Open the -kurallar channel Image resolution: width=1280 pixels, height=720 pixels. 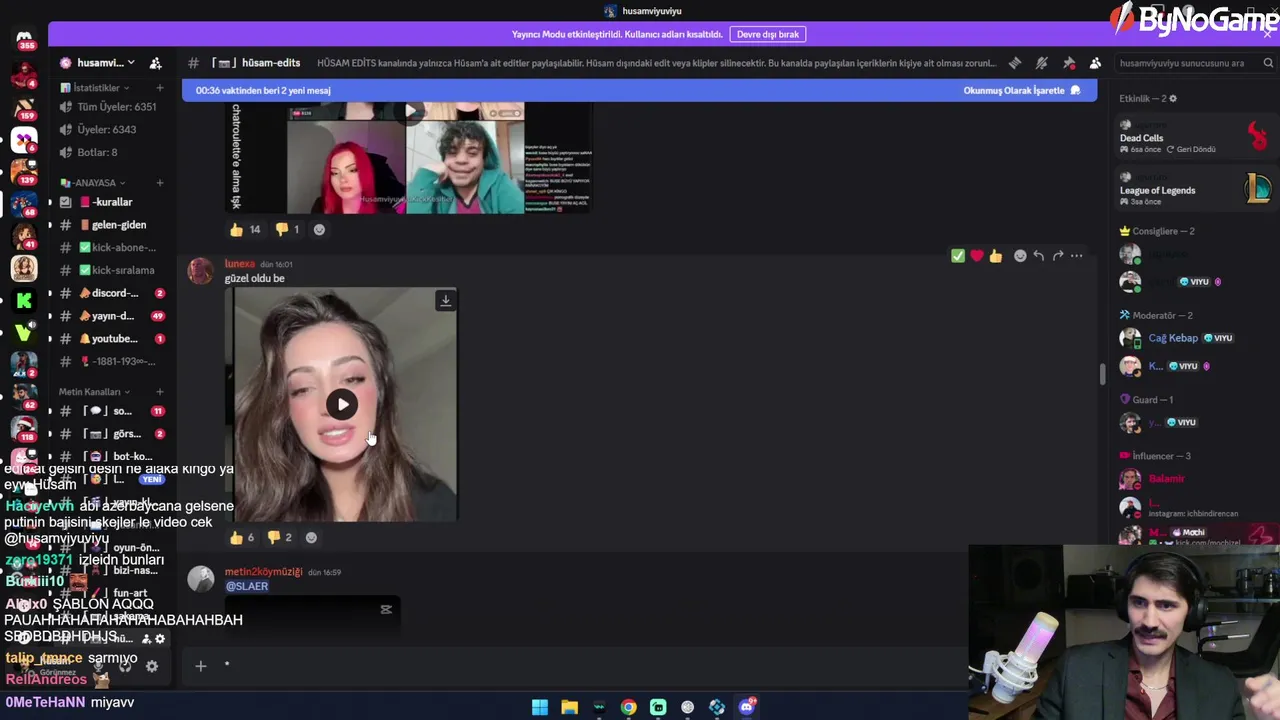pos(110,202)
